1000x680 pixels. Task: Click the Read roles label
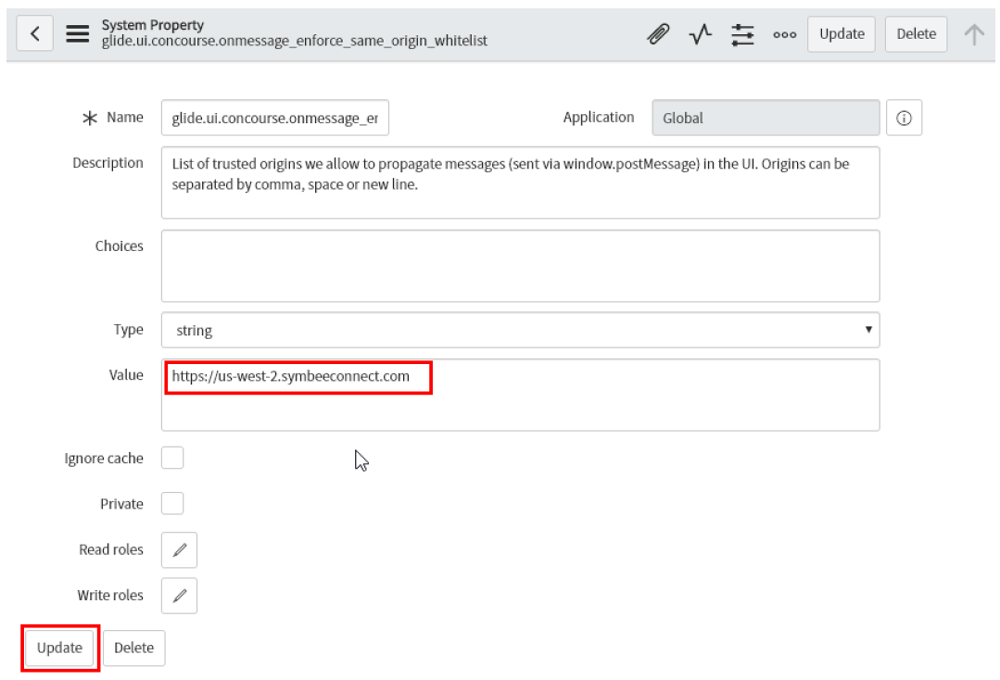(x=111, y=550)
